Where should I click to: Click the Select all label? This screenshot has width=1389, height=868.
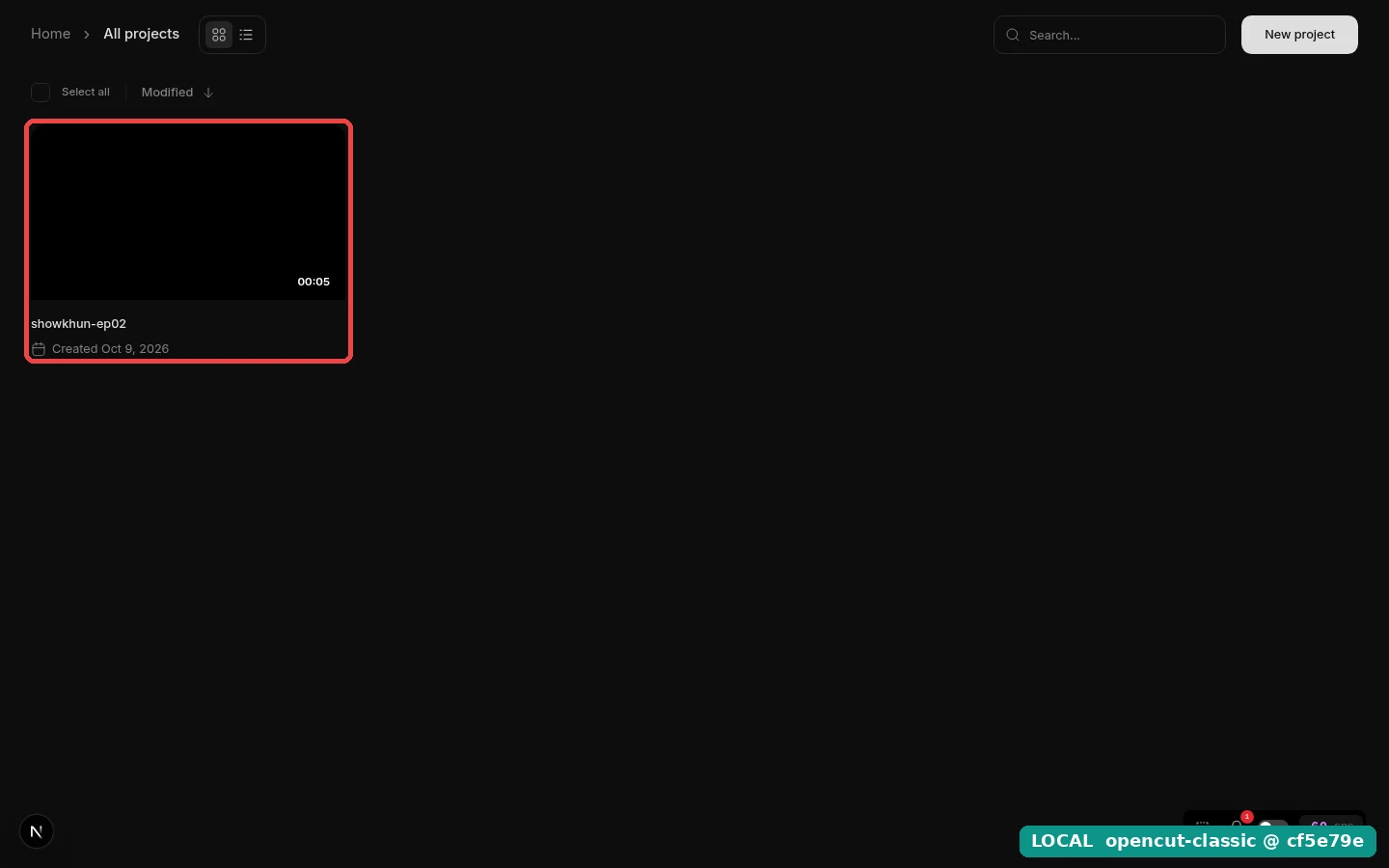click(x=86, y=93)
